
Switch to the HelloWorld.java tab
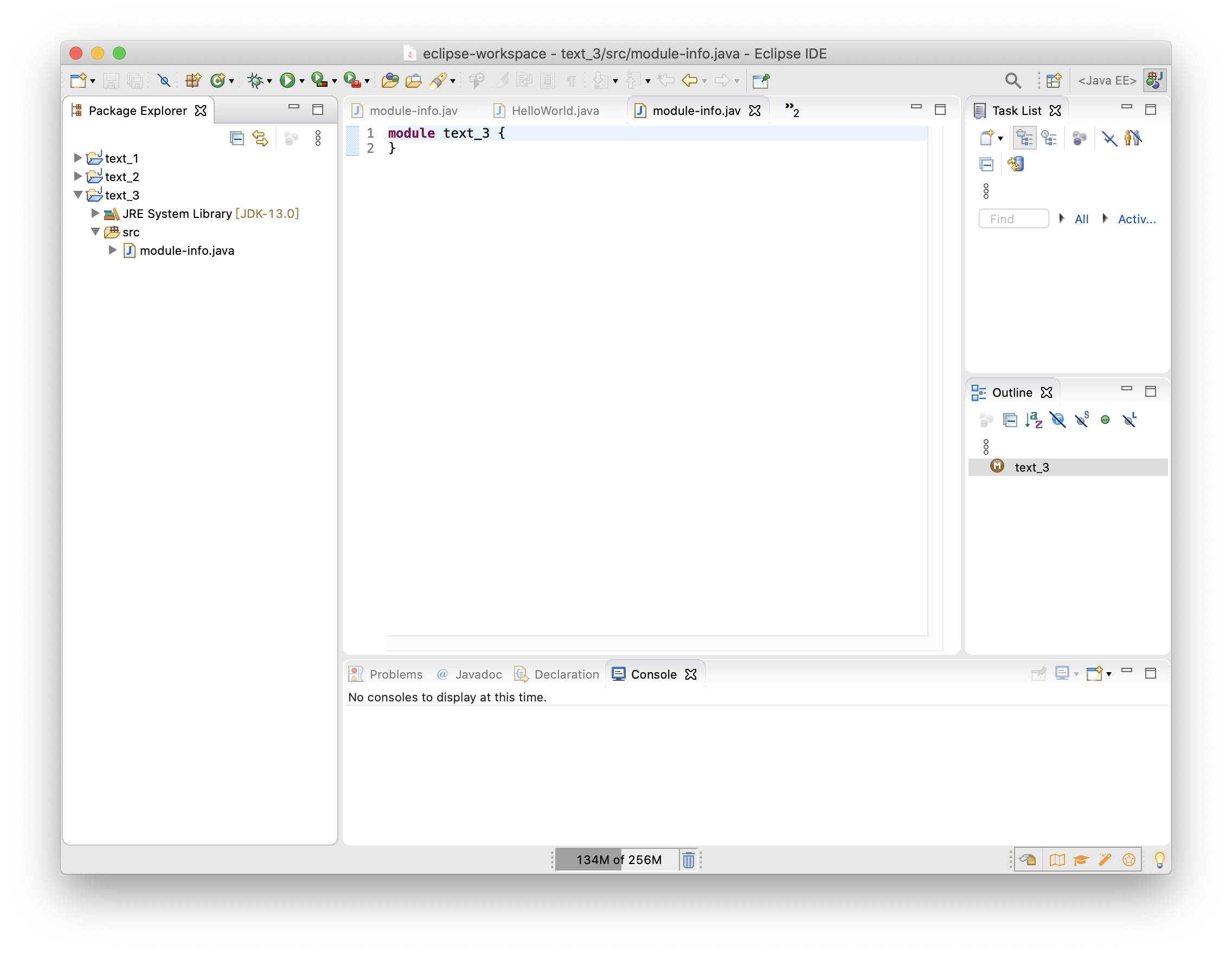point(555,111)
